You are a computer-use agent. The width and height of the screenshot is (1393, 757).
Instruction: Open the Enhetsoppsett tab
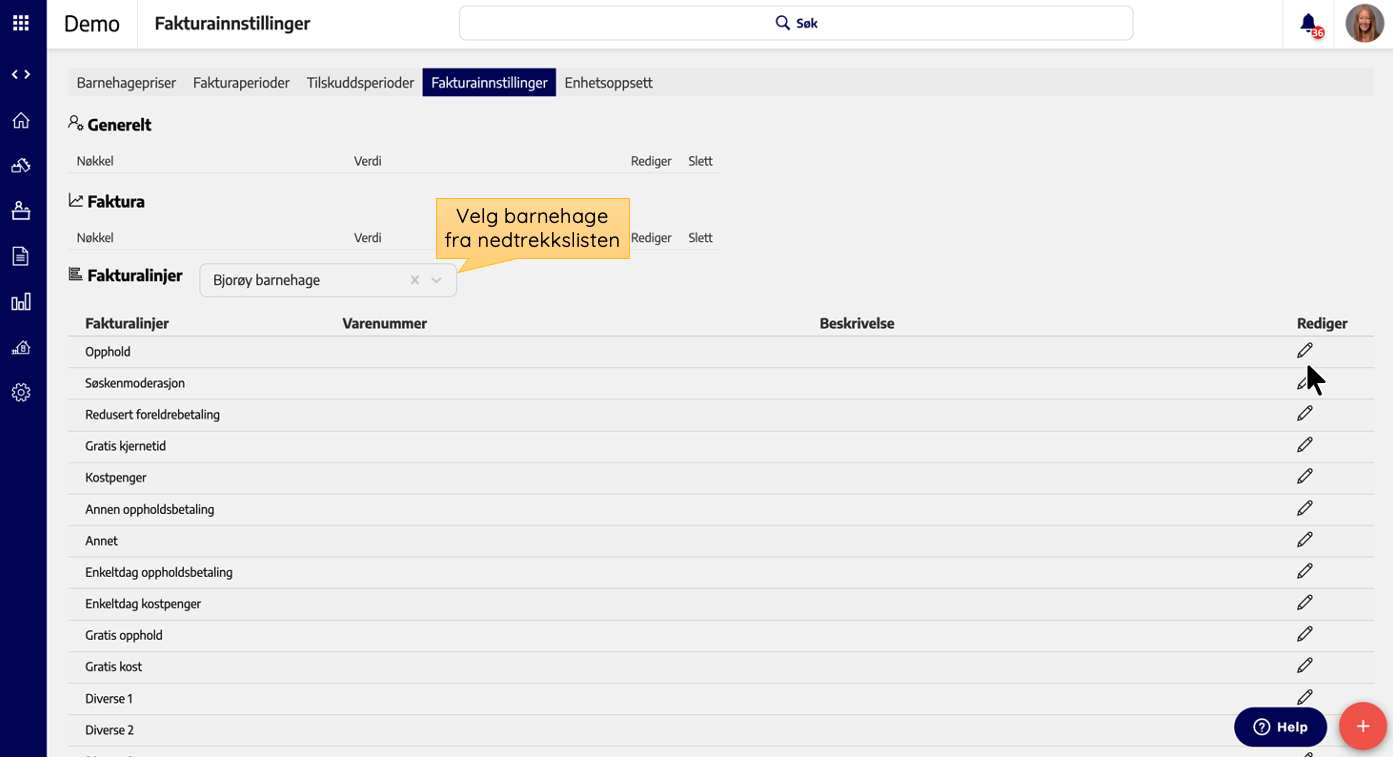tap(608, 83)
